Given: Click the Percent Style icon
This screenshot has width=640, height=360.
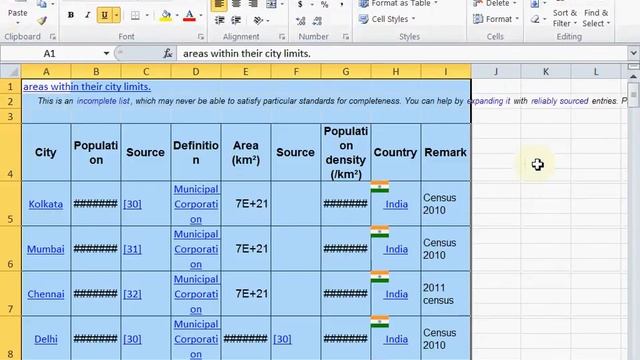Looking at the screenshot, I should pyautogui.click(x=324, y=4).
